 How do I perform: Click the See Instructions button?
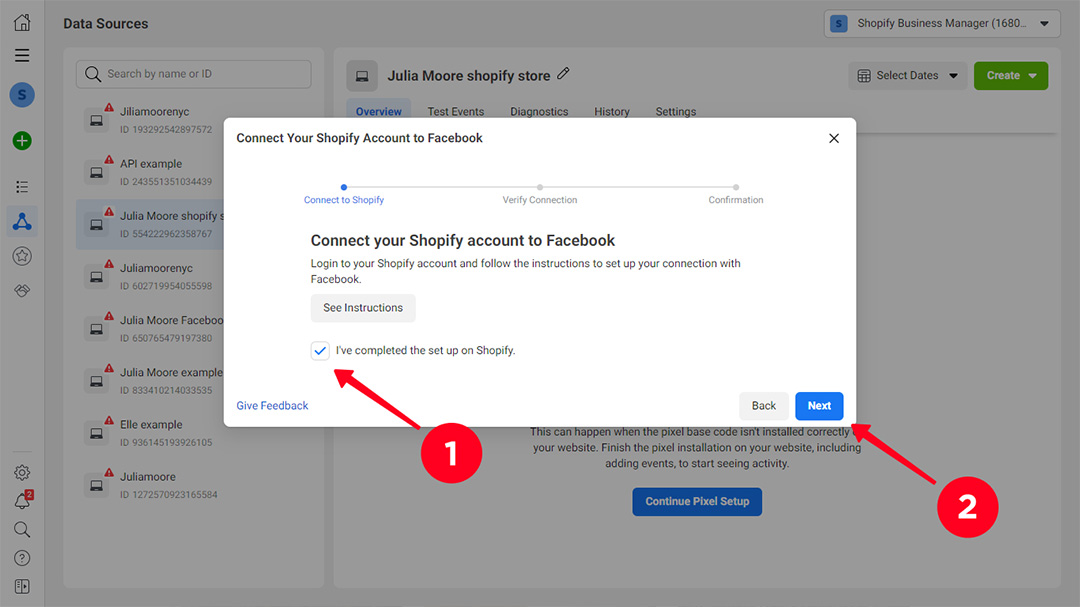point(363,308)
